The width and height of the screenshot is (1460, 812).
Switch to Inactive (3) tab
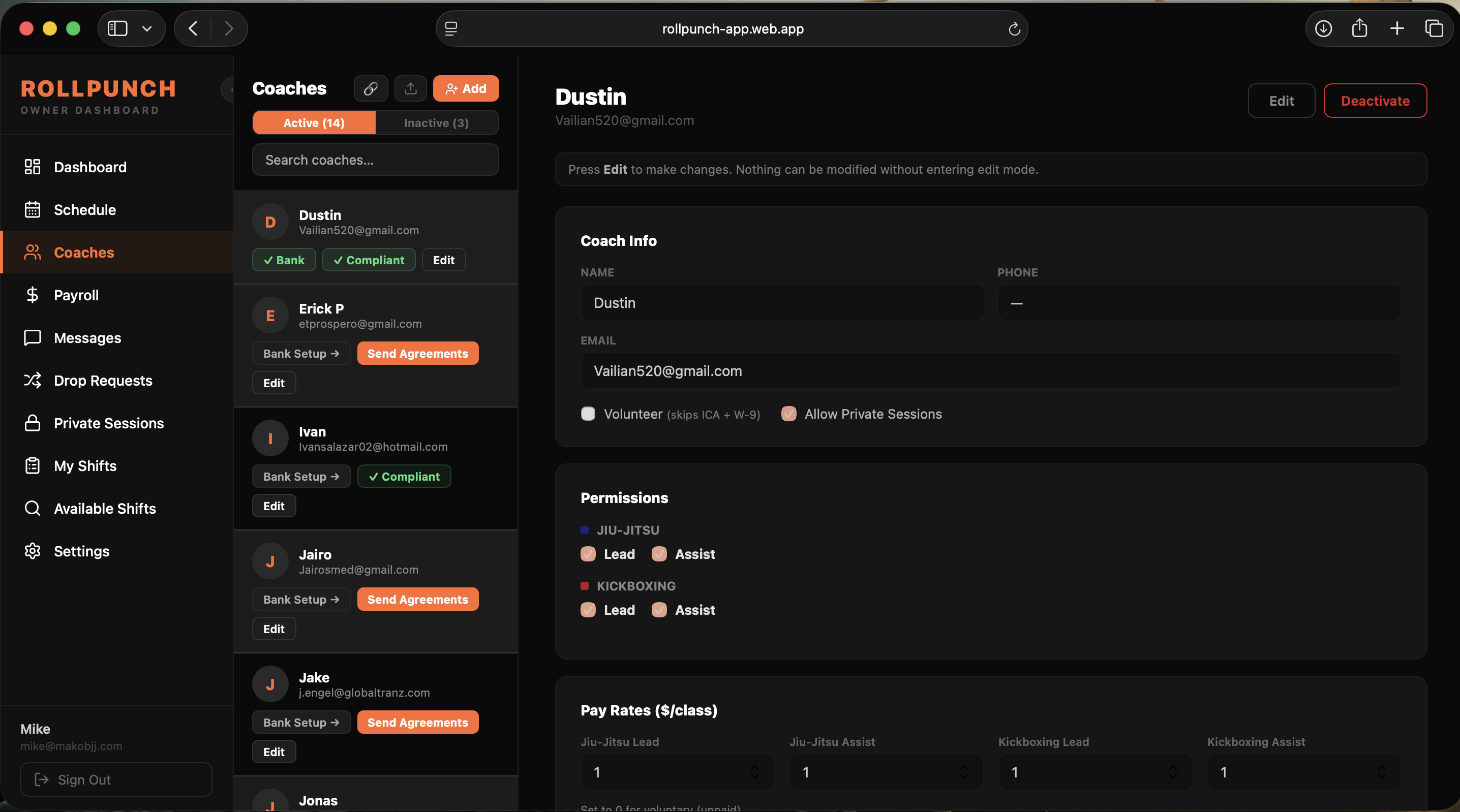pos(436,123)
